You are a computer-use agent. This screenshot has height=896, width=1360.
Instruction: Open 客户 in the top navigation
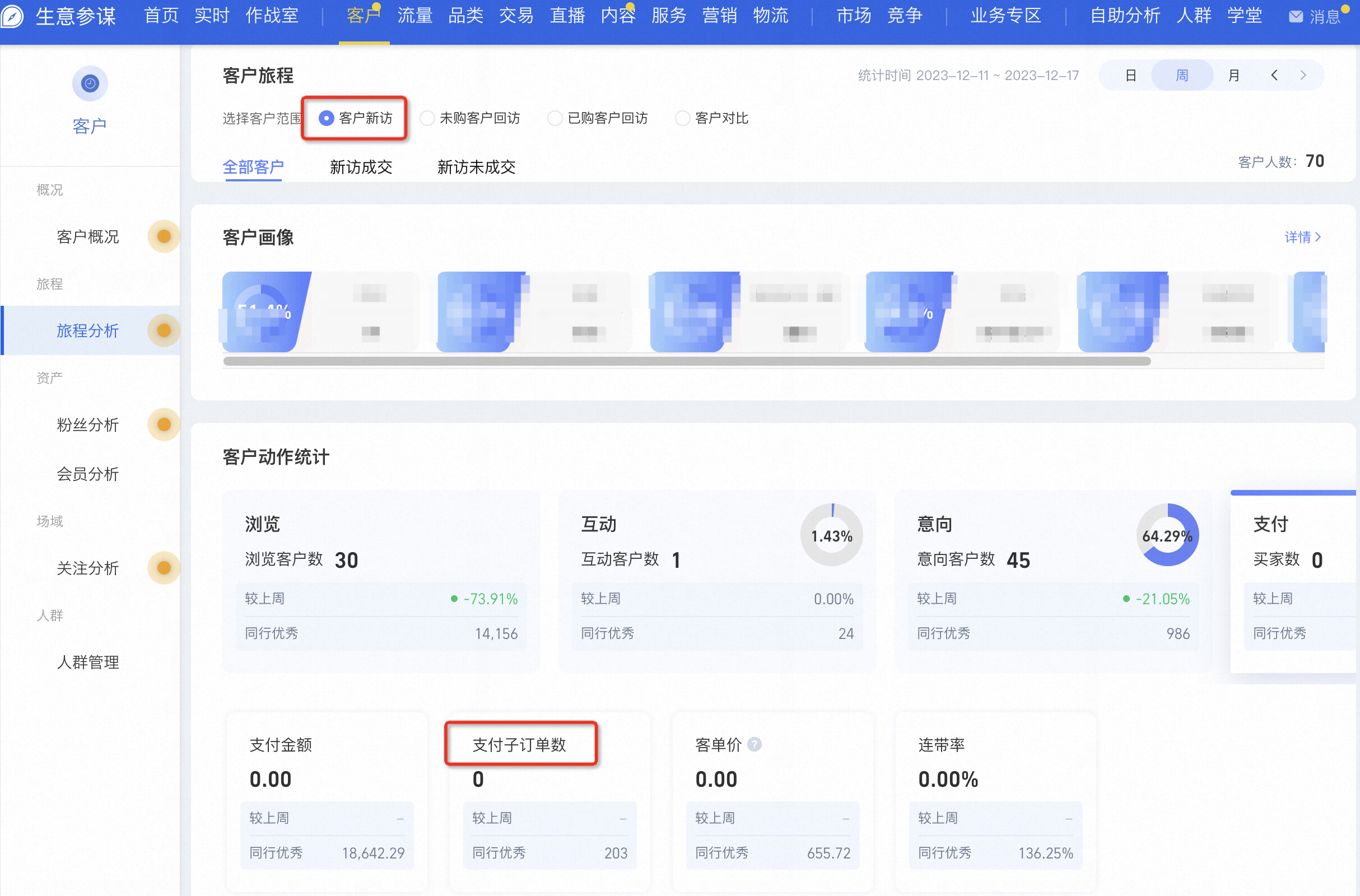(x=364, y=16)
